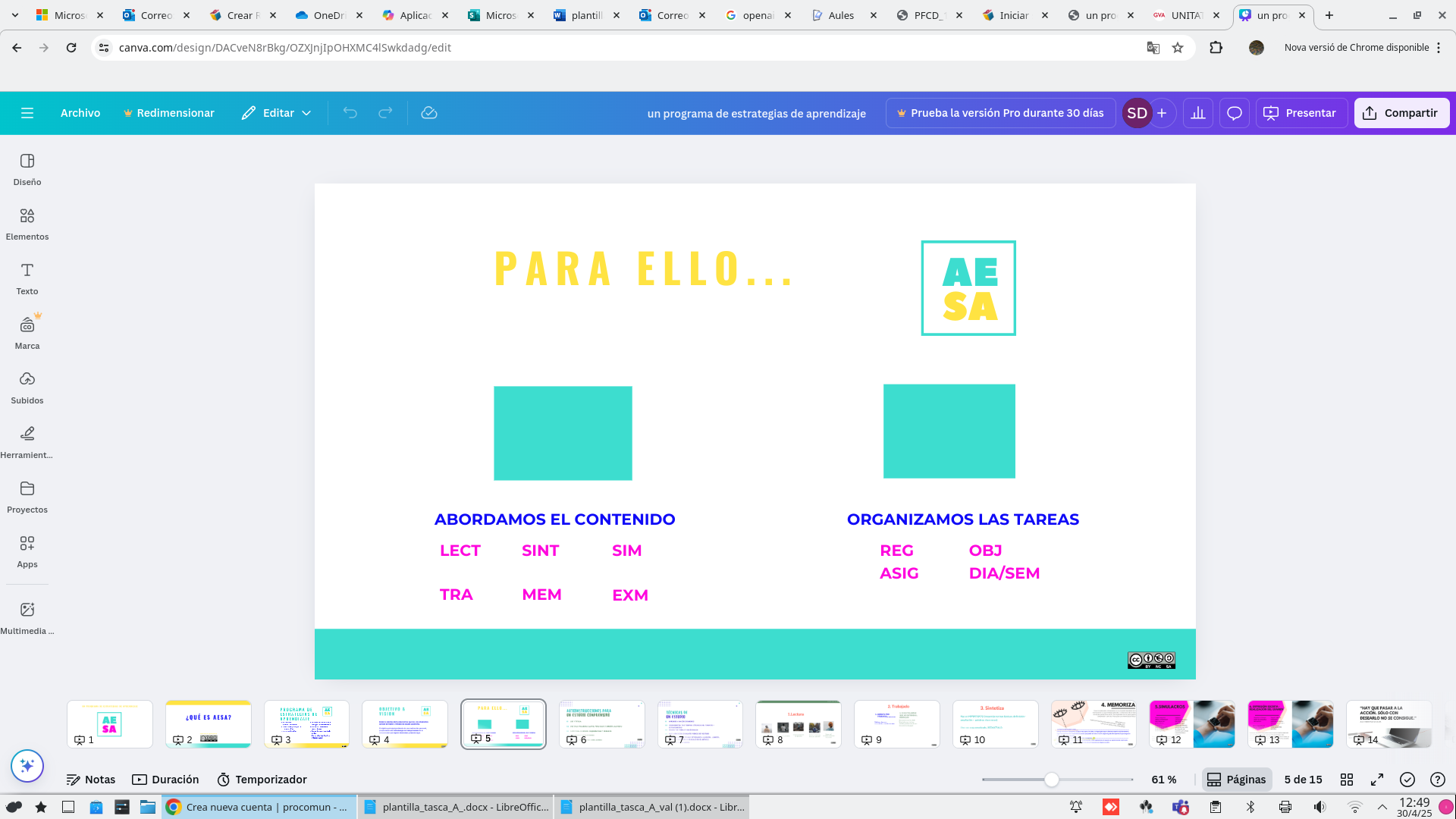Expand Chrome tab search dropdown arrow
Viewport: 1456px width, 819px height.
14,15
